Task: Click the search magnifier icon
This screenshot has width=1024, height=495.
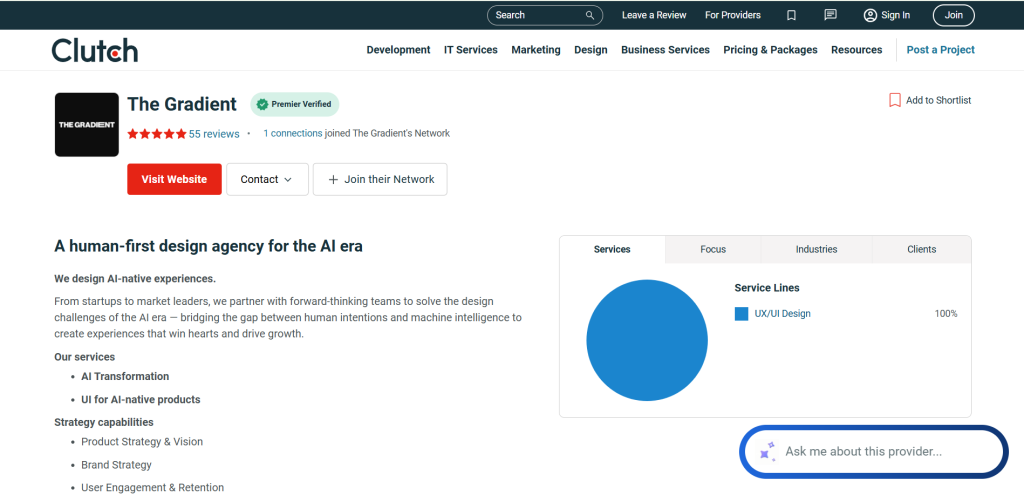Action: click(x=591, y=15)
